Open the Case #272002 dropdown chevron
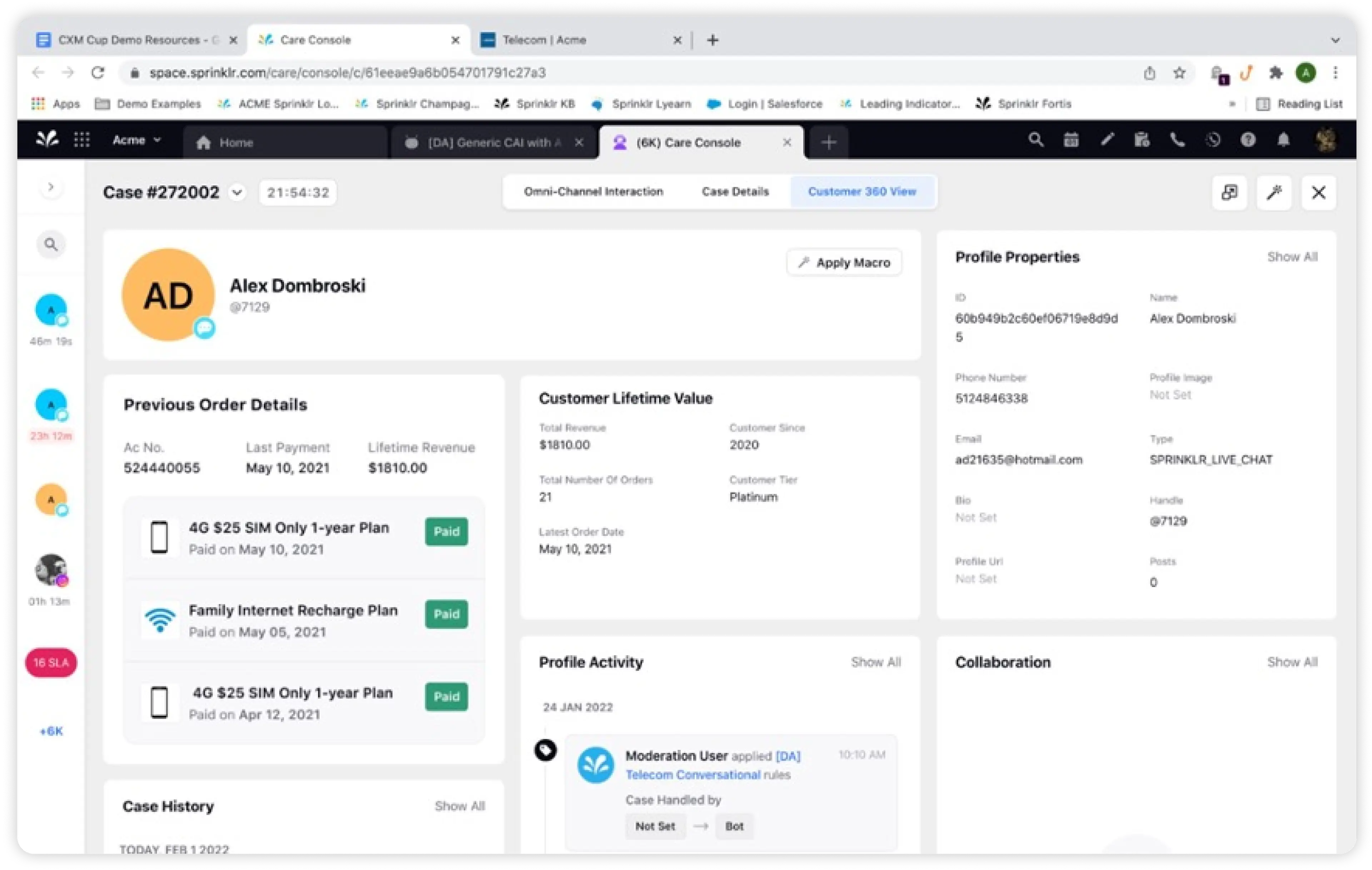 click(237, 193)
